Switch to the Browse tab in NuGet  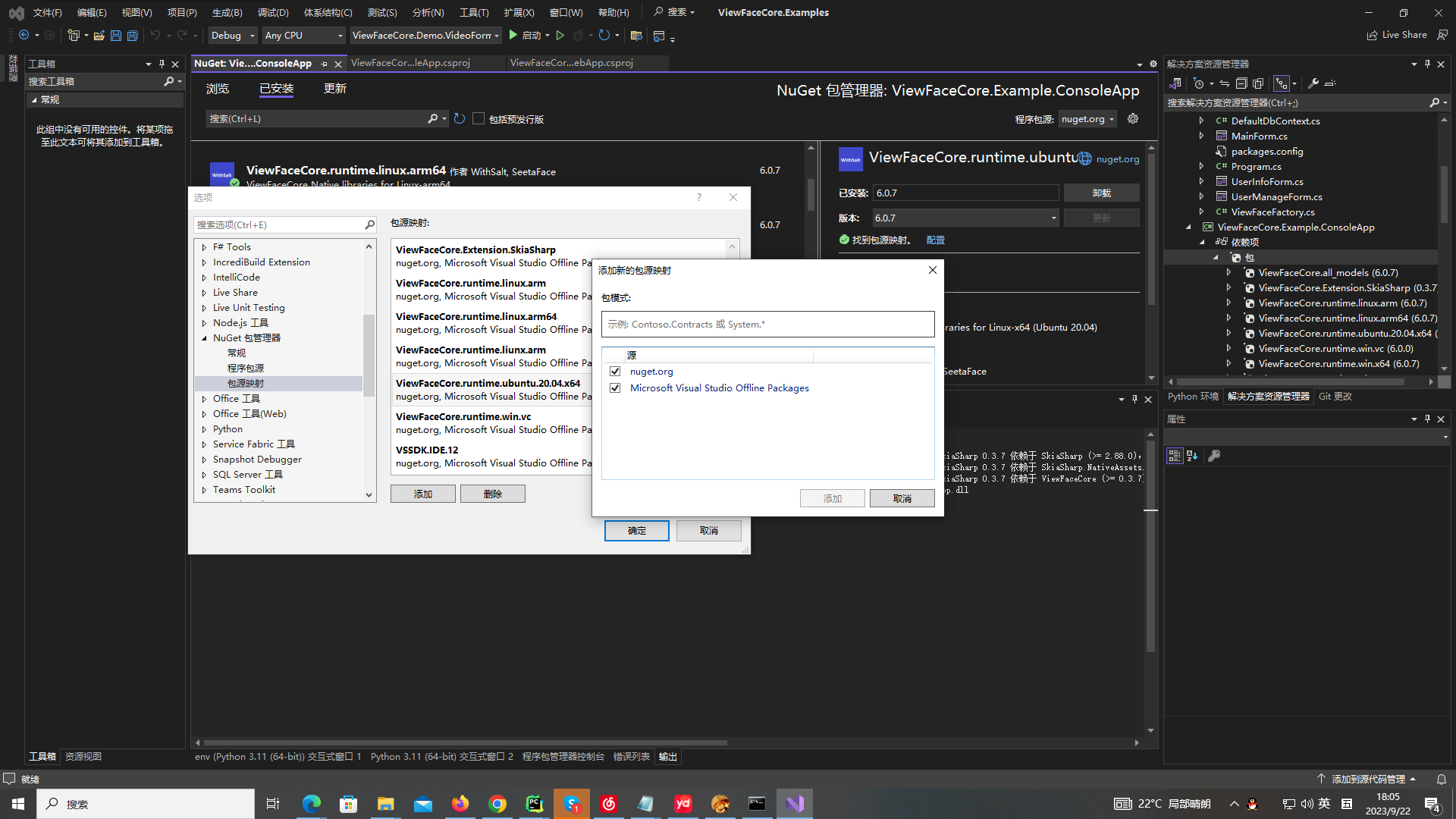[x=218, y=89]
